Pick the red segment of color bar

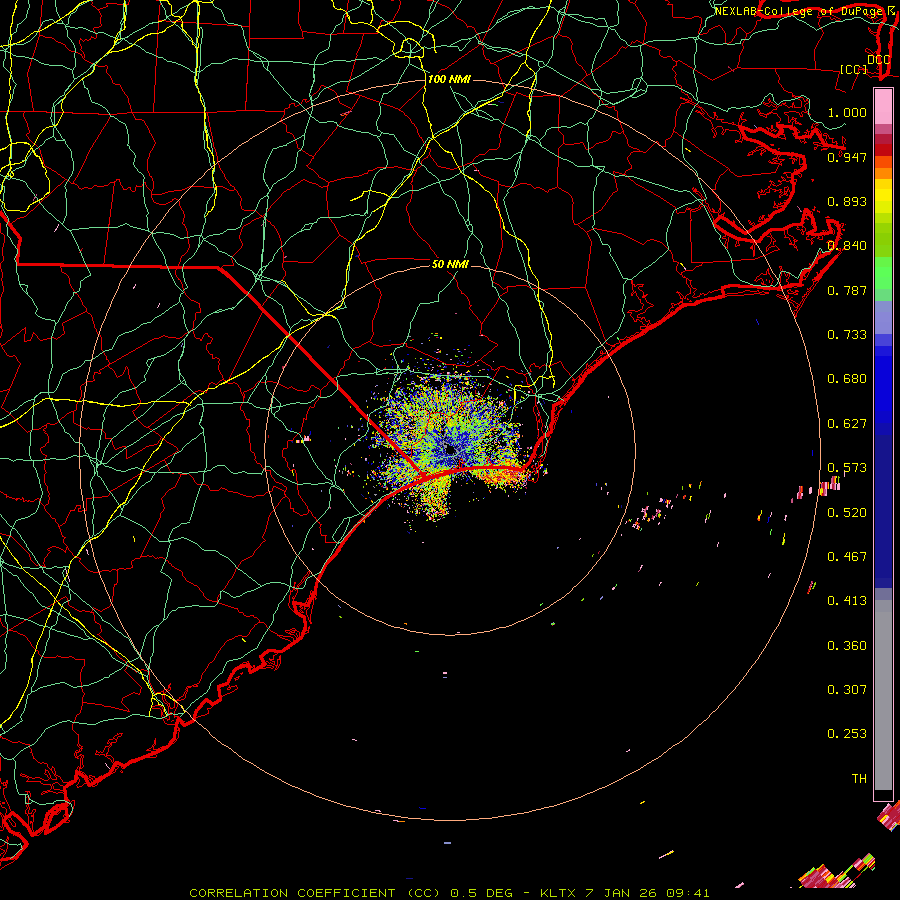(883, 150)
